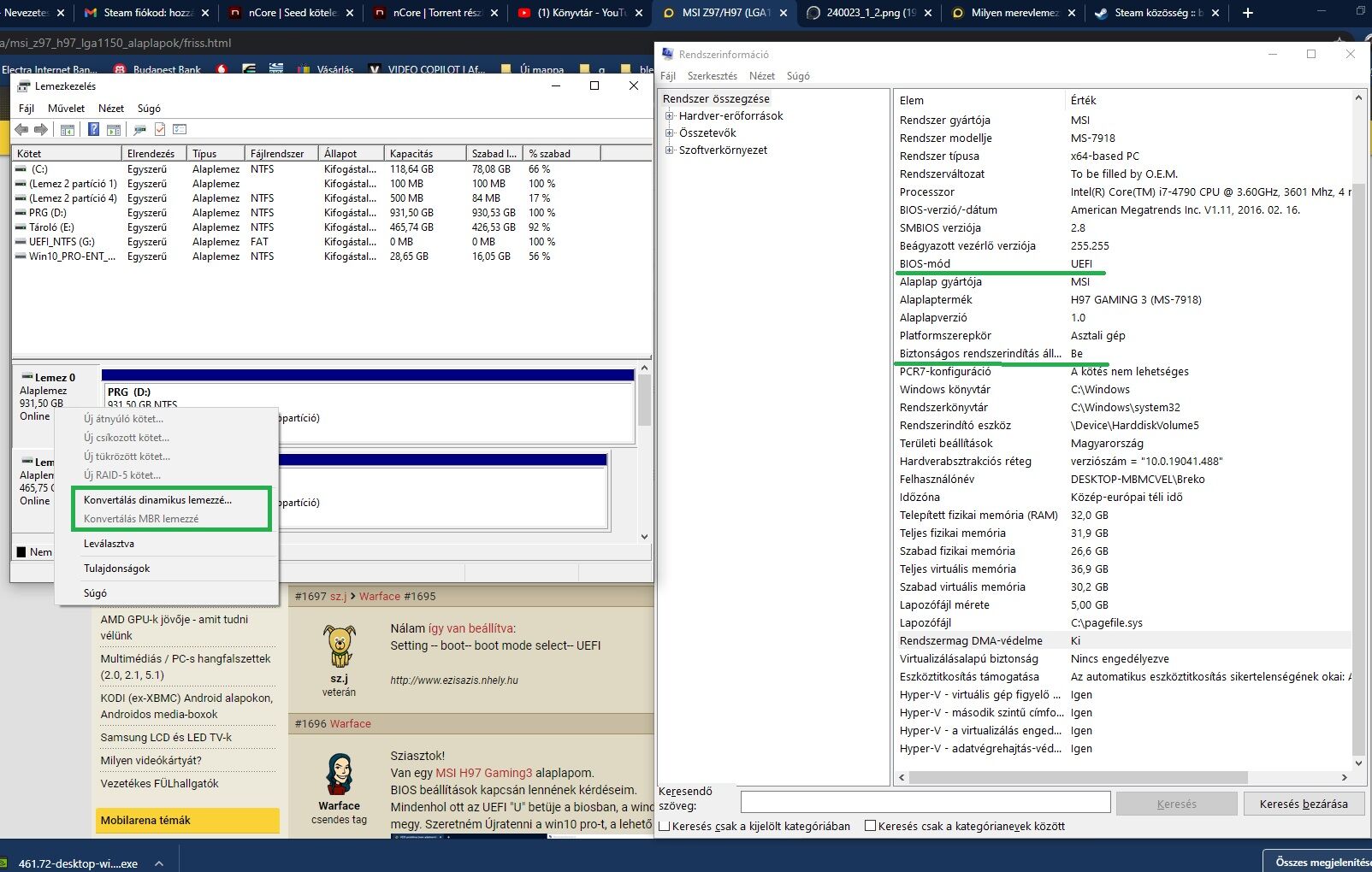Click sz.j user avatar in forum post

340,646
